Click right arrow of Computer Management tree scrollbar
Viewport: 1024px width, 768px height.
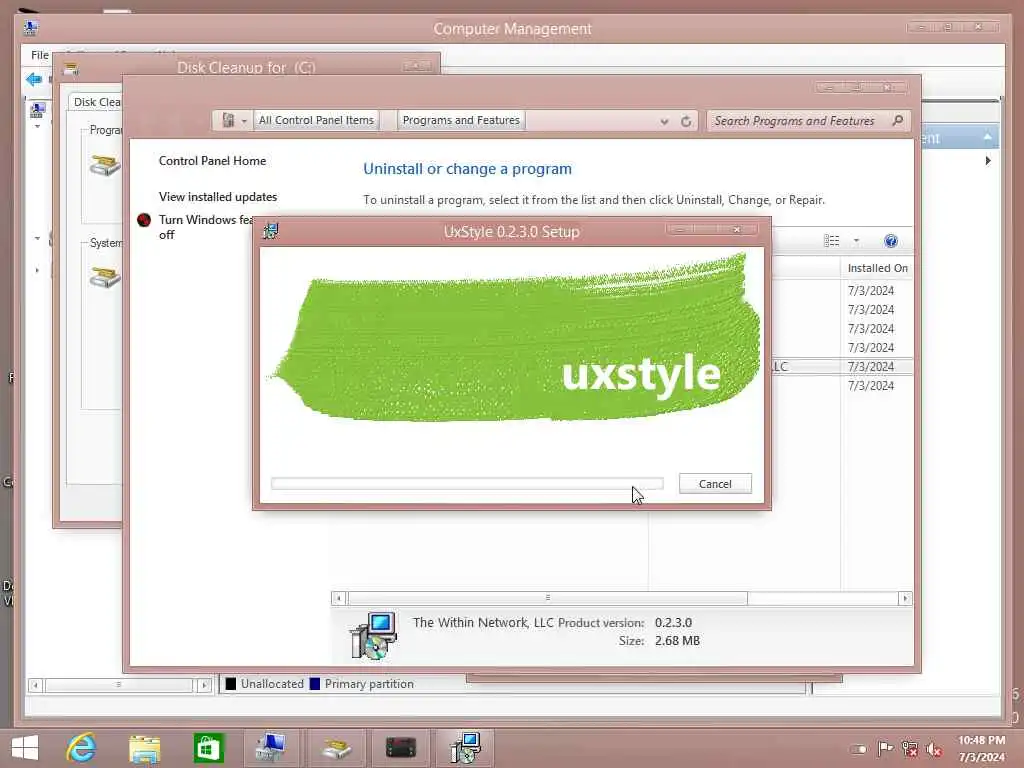click(x=204, y=685)
